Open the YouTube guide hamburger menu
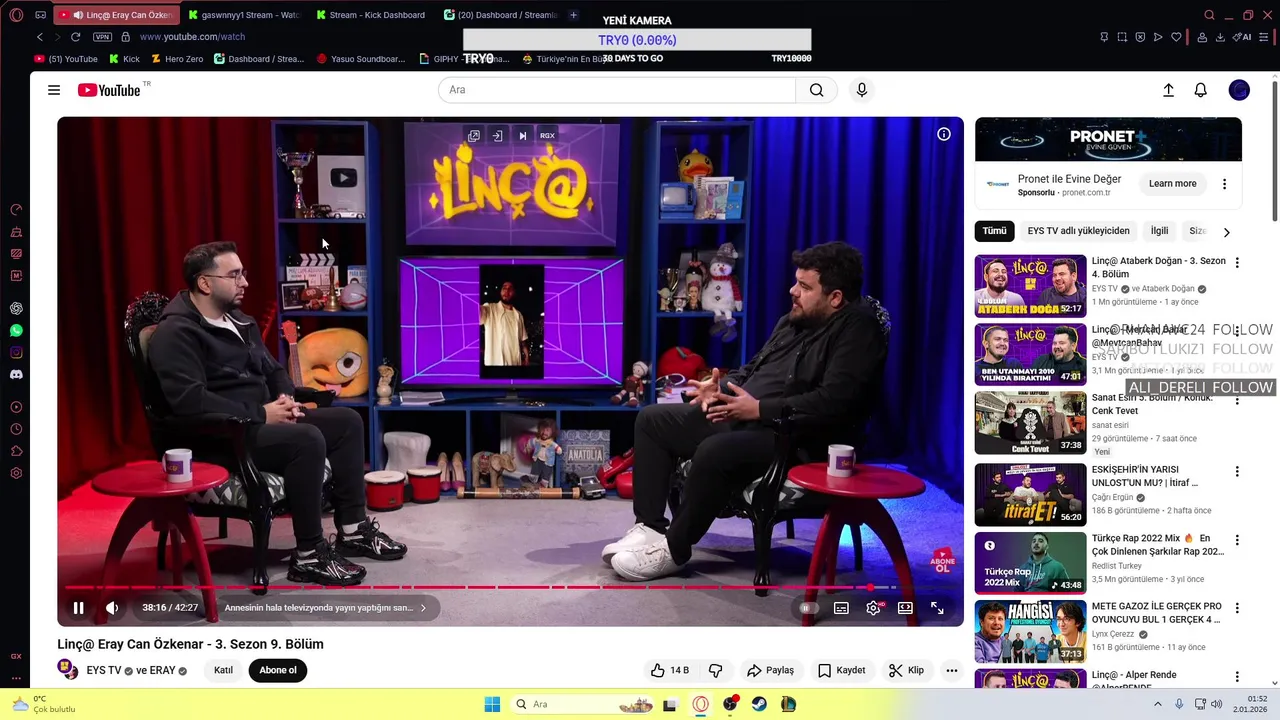This screenshot has width=1280, height=720. (54, 90)
